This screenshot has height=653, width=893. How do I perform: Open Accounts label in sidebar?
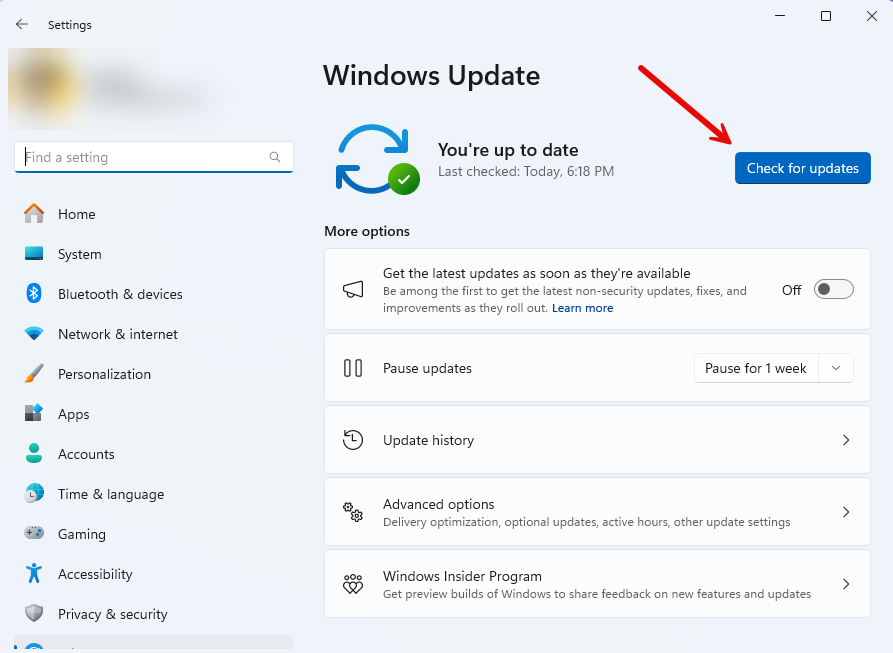click(x=86, y=454)
